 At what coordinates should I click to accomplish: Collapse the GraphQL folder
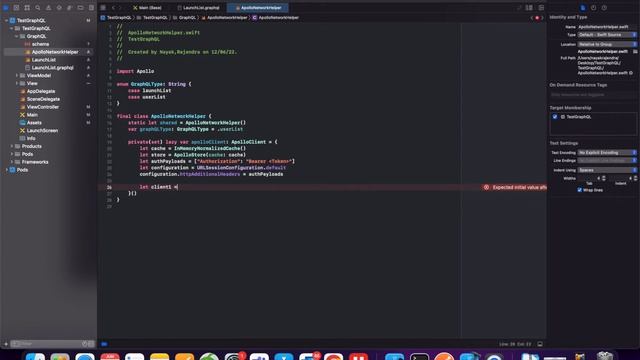point(17,36)
